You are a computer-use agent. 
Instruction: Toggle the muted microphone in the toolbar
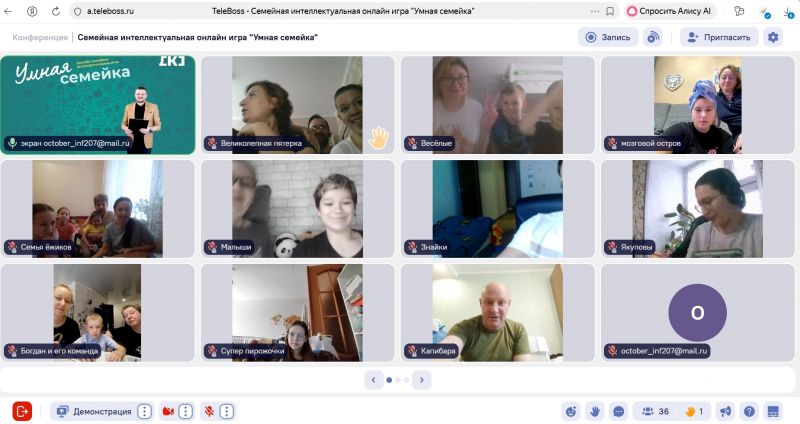tap(209, 411)
